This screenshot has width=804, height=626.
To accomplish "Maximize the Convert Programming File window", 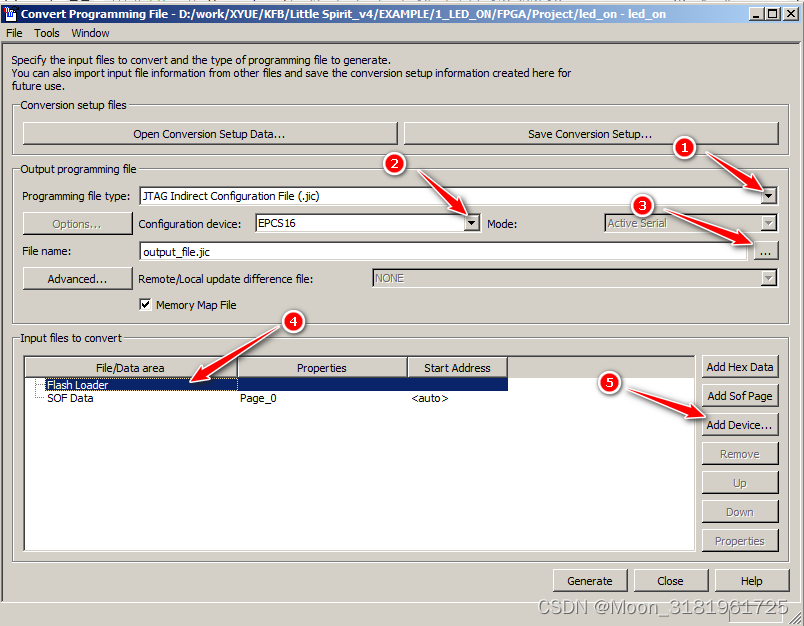I will (x=773, y=14).
